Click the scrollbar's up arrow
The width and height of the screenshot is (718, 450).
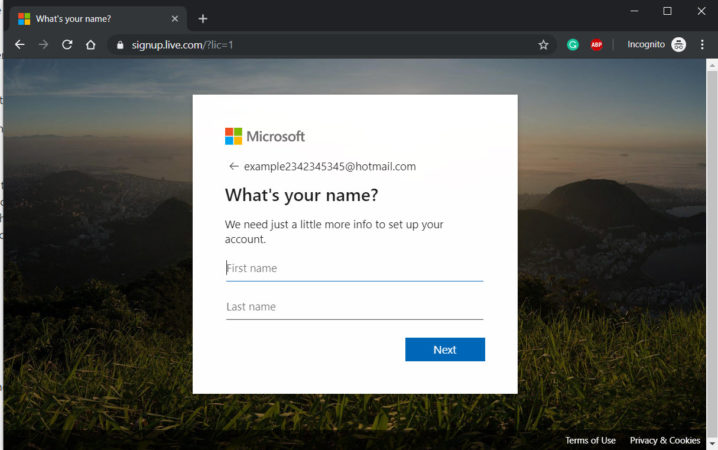click(x=712, y=65)
